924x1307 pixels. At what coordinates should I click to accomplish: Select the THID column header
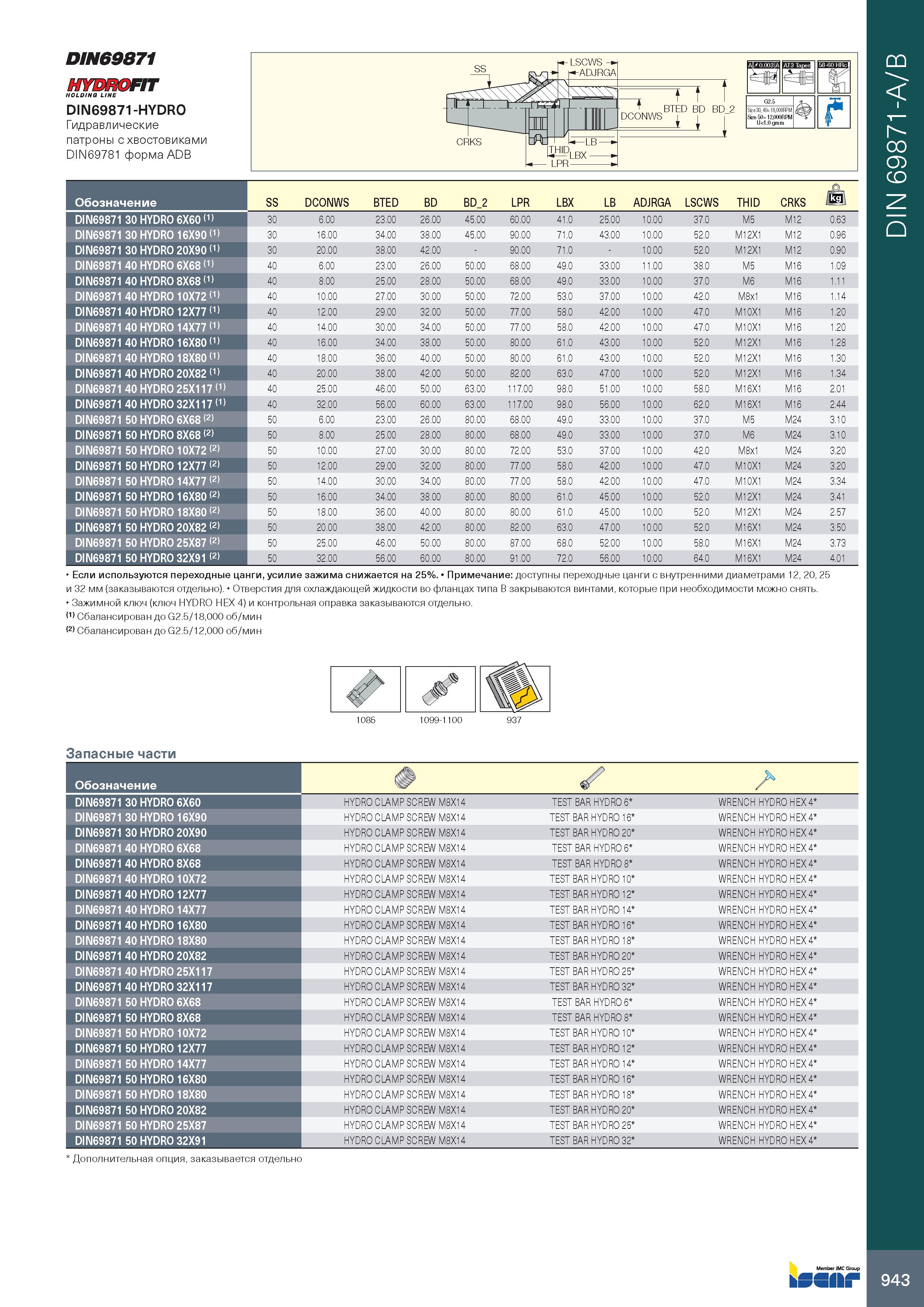click(748, 203)
